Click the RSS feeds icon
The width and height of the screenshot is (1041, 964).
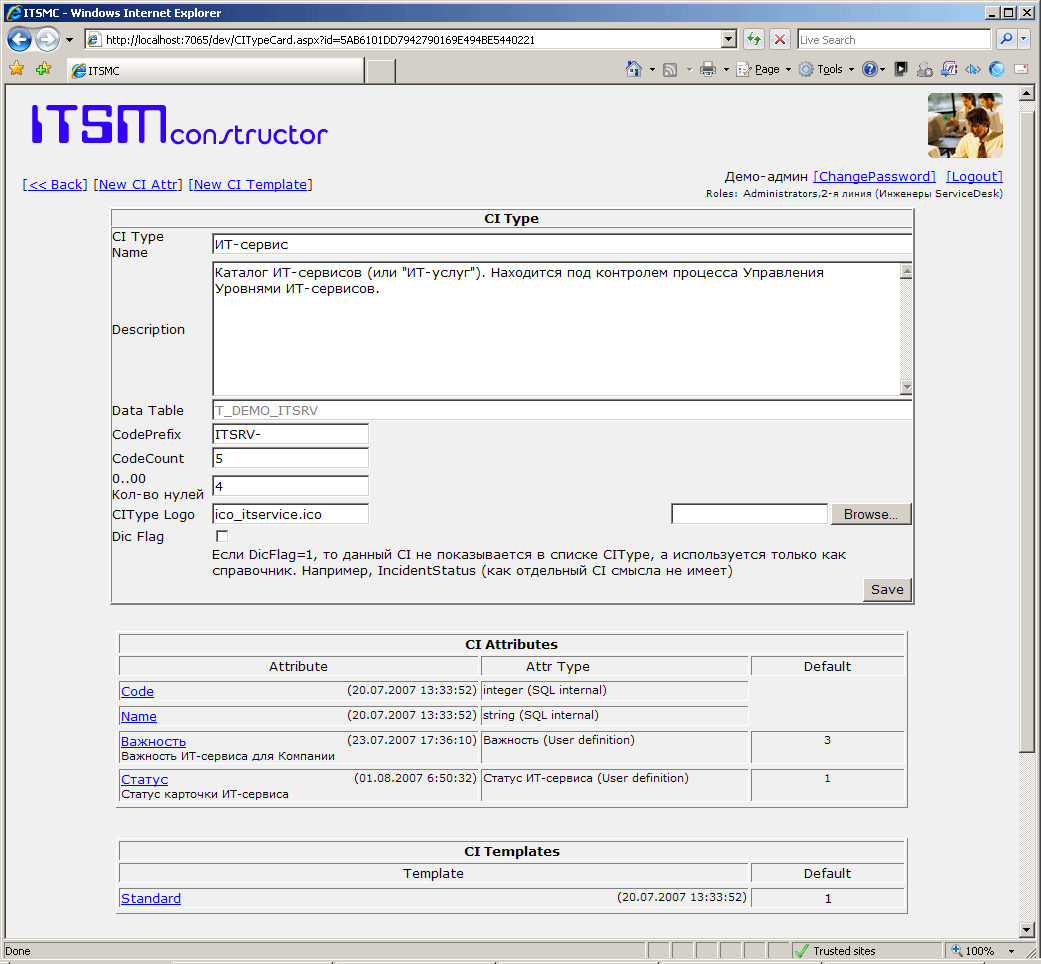tap(671, 69)
